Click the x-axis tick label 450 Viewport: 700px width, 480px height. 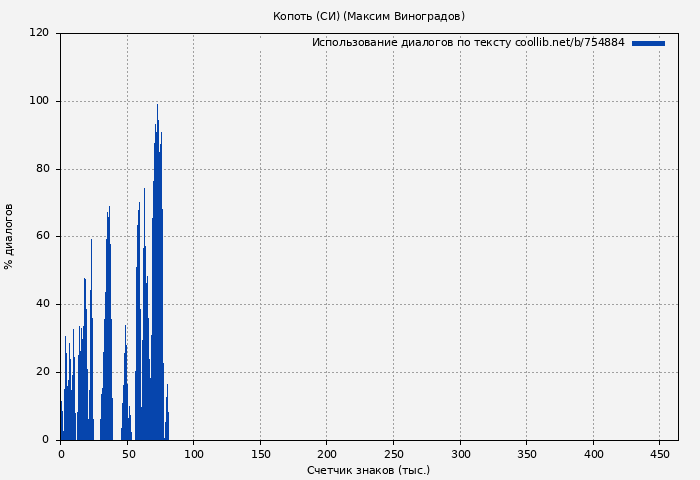(x=659, y=454)
